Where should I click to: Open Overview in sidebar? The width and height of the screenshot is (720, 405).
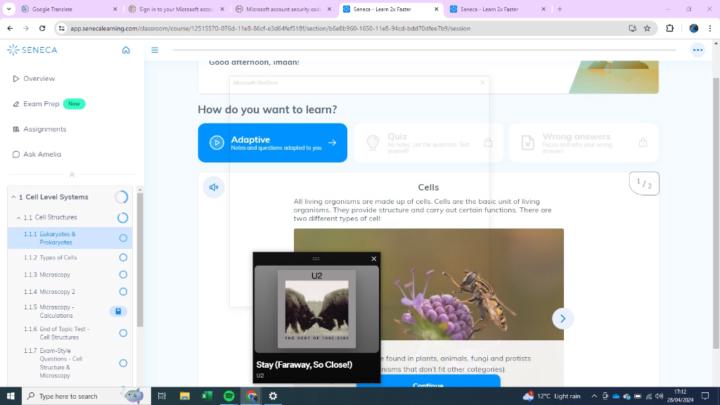coord(34,79)
